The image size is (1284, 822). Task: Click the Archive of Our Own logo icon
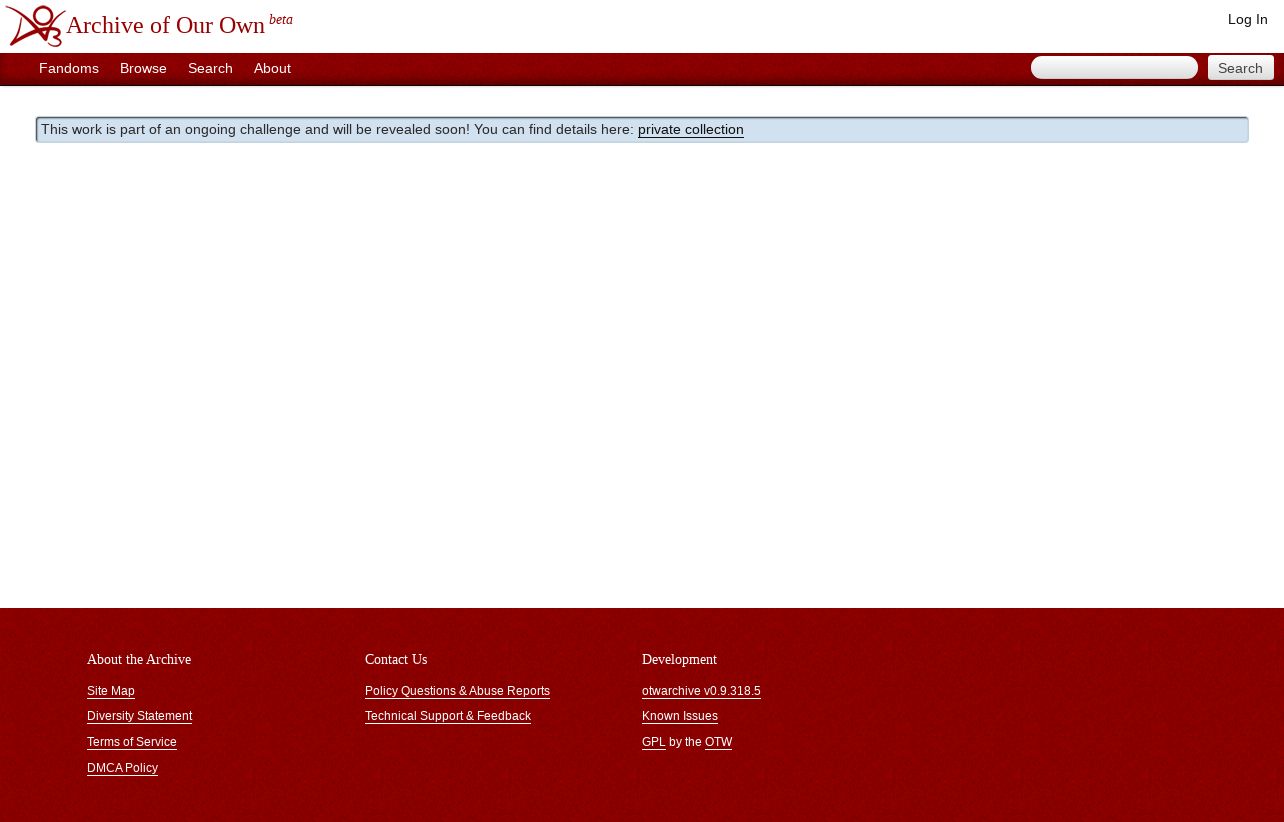(35, 26)
